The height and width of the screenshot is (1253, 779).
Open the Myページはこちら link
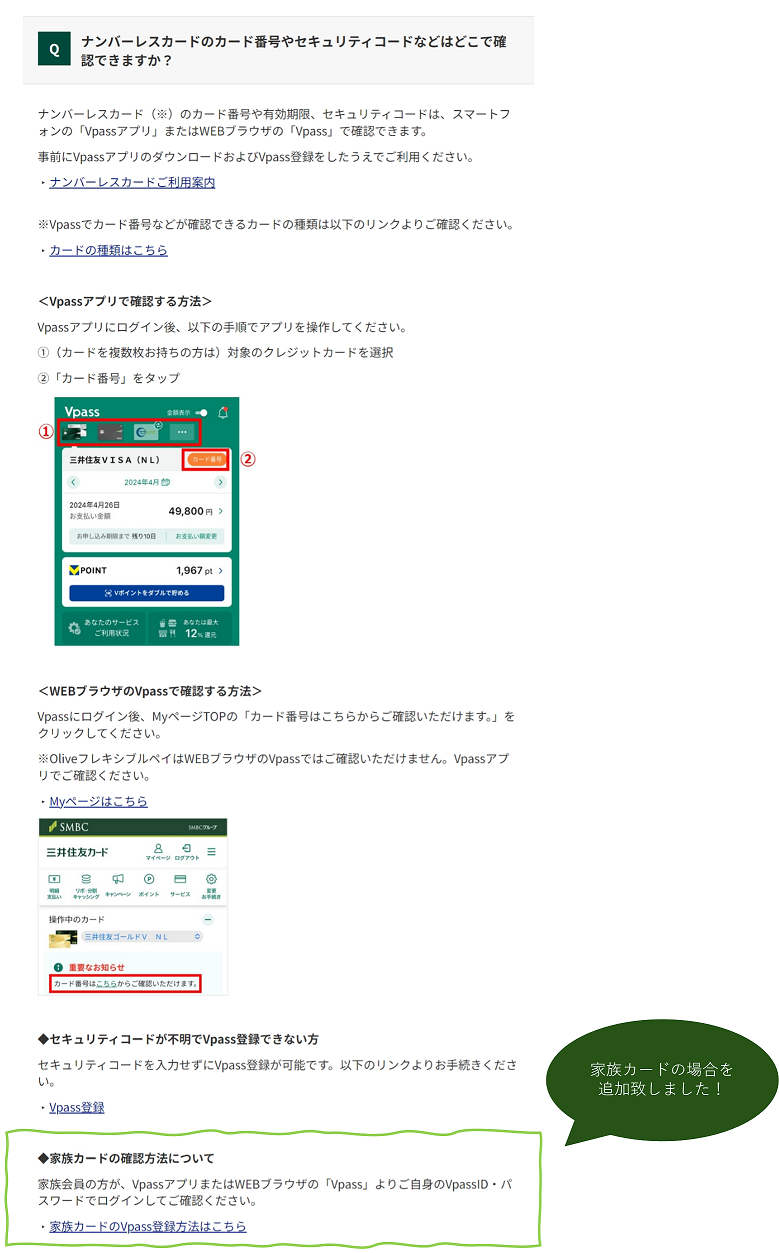(98, 801)
